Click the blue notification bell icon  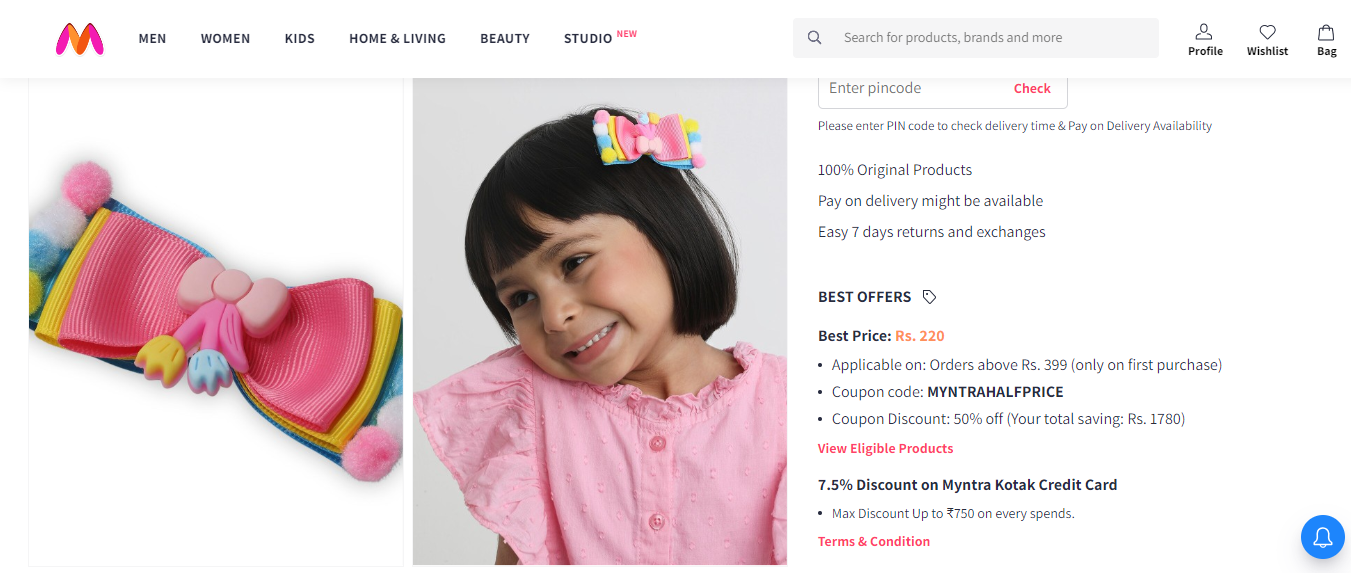pos(1322,538)
